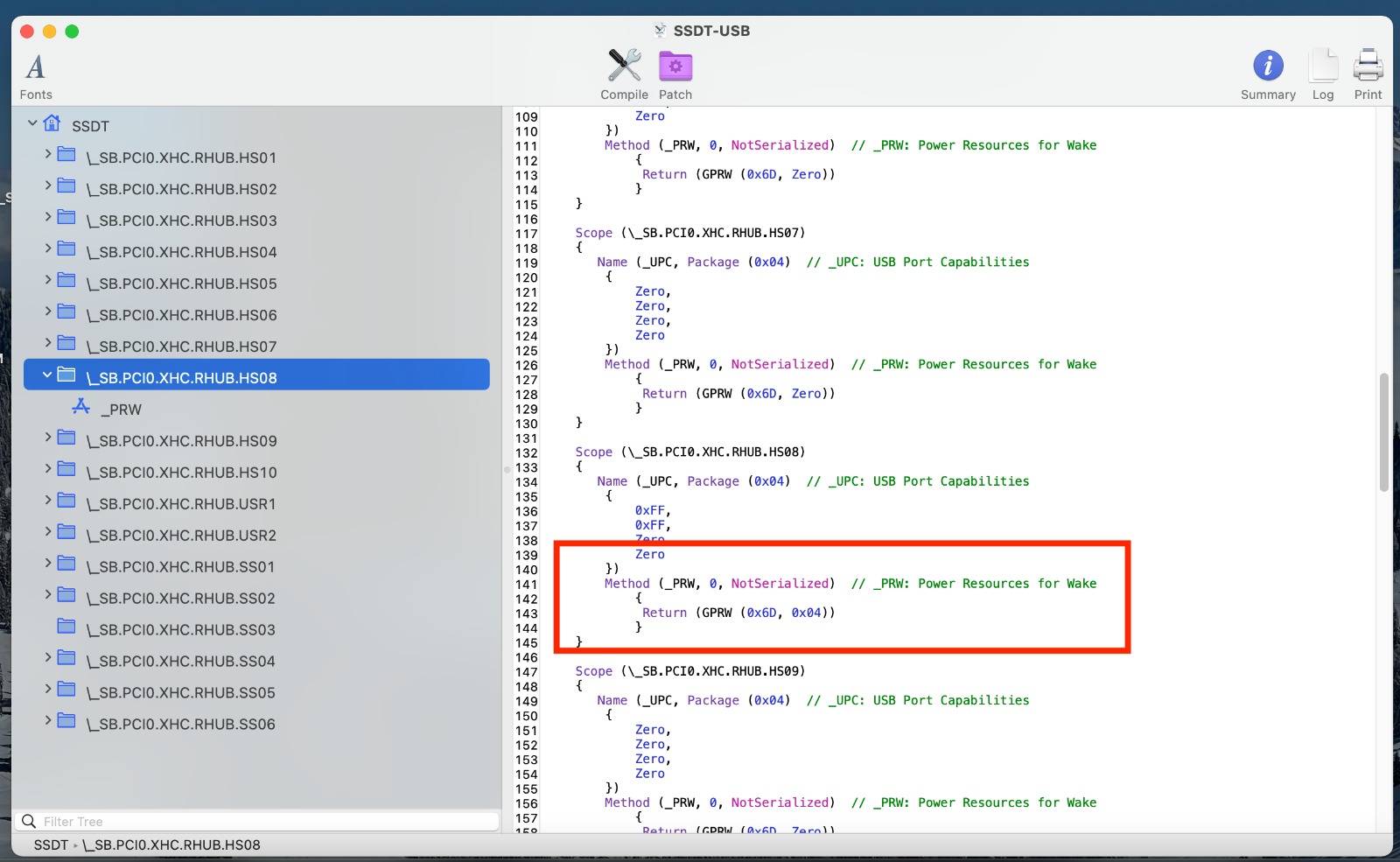Click the Filter Tree search field
Screen dimensions: 1400x862
tap(262, 822)
